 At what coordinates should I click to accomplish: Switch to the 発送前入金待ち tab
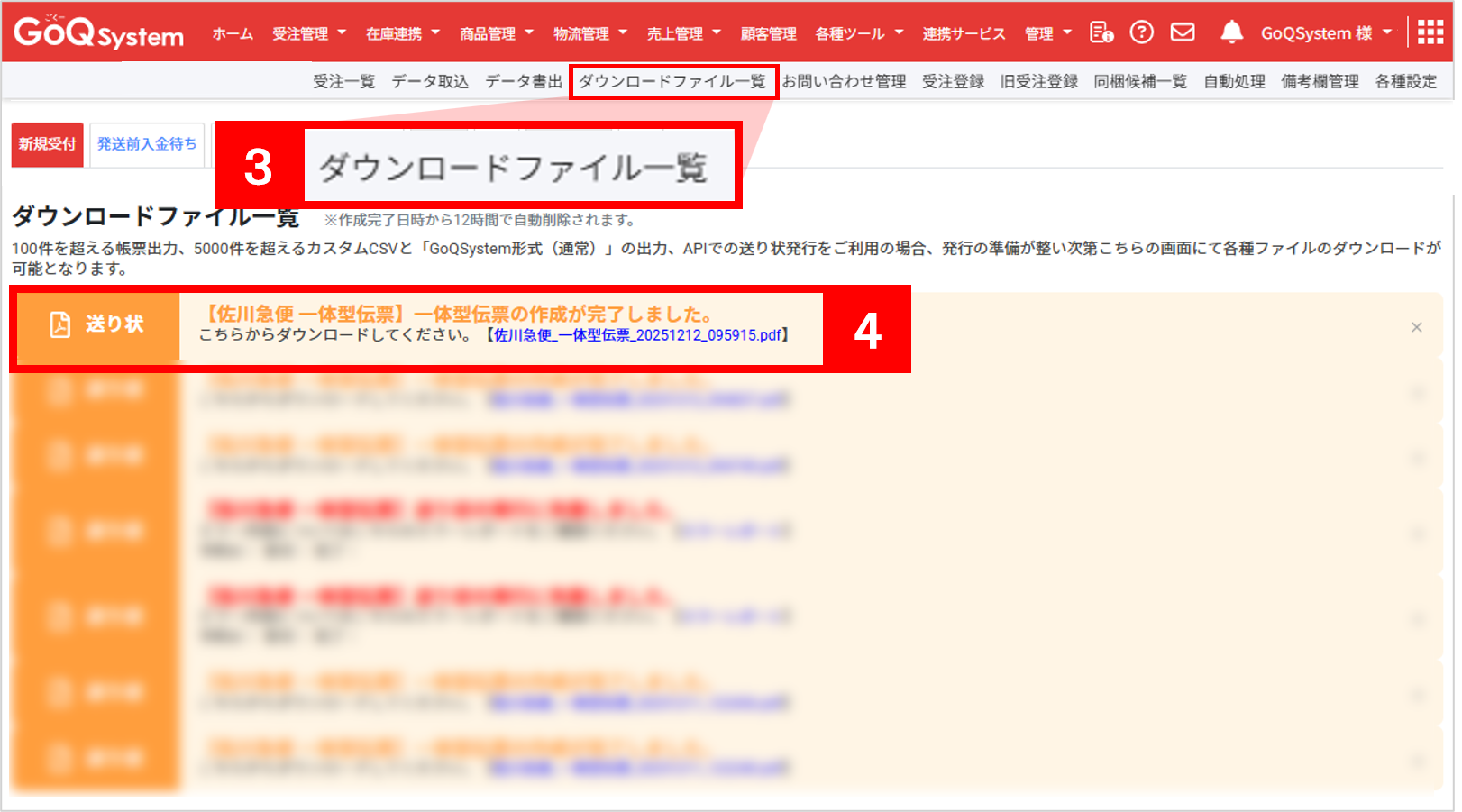(147, 144)
